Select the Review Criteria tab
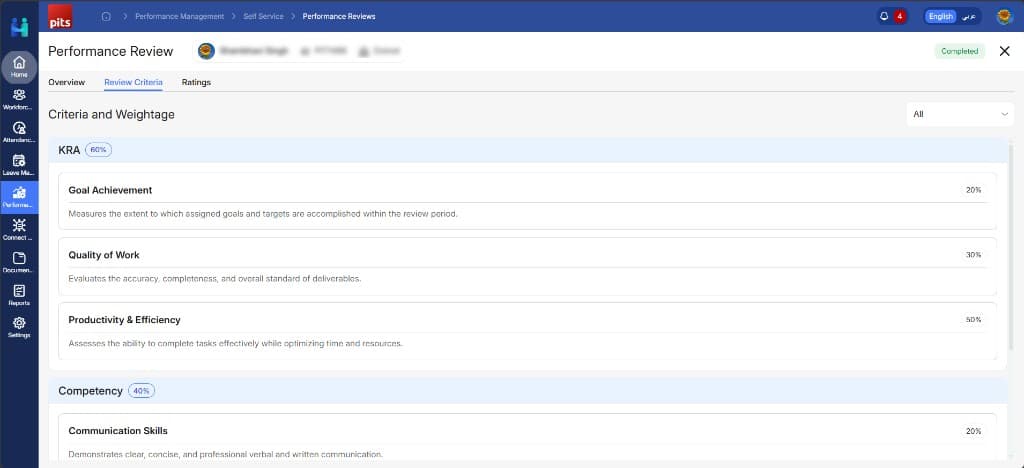This screenshot has width=1024, height=468. coord(133,82)
